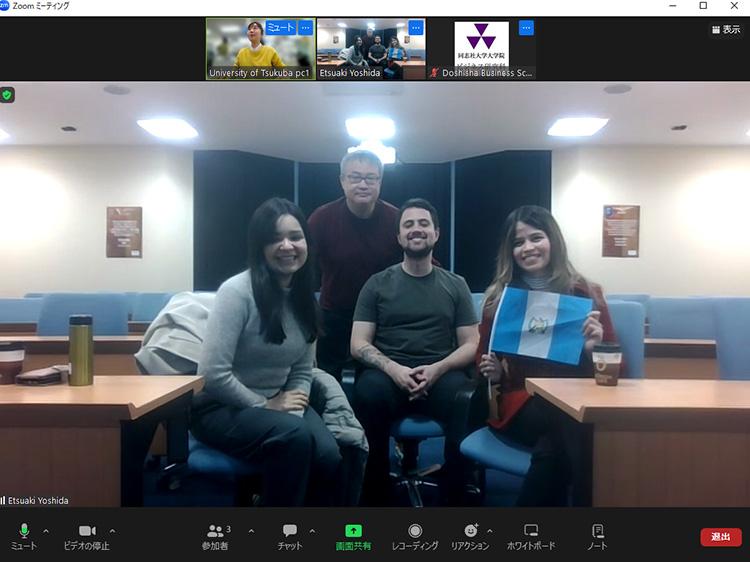750x562 pixels.
Task: Open the whiteboard
Action: [531, 535]
